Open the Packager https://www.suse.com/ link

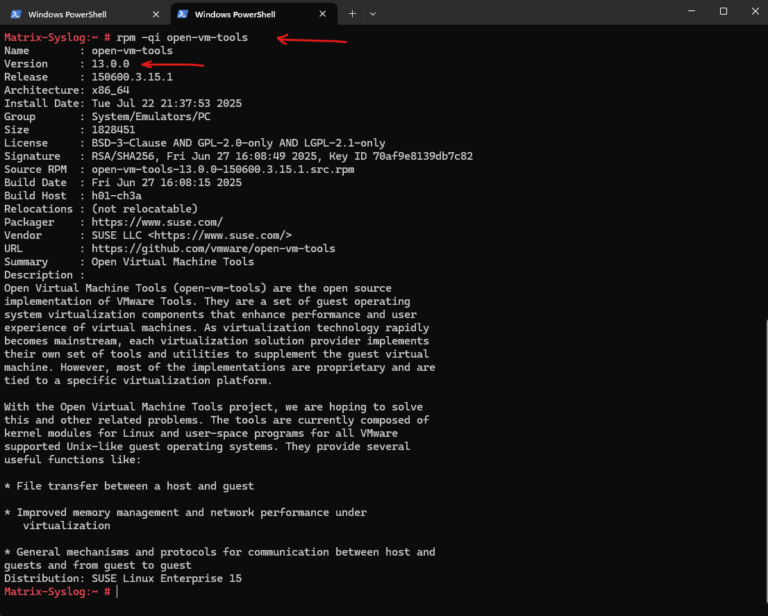[x=157, y=222]
